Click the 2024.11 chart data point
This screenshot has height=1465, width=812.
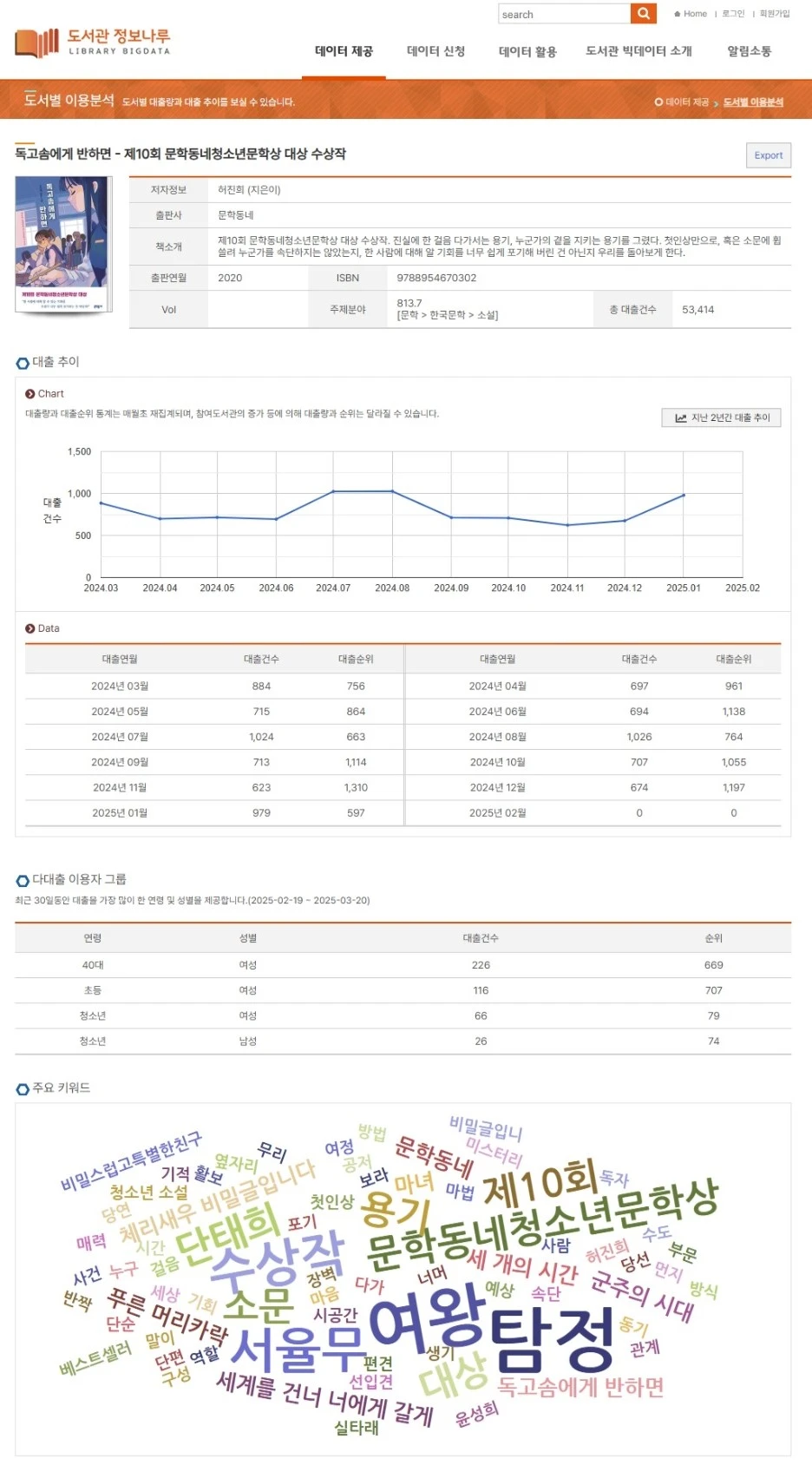click(567, 525)
